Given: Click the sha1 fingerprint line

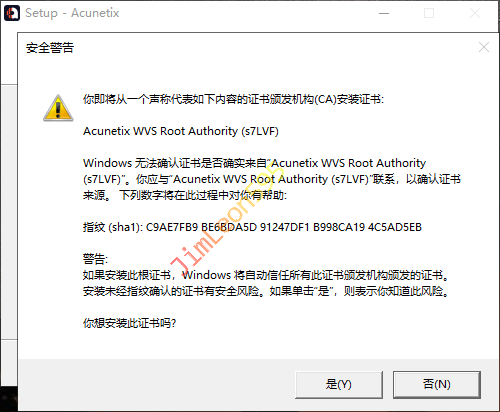Looking at the screenshot, I should pos(252,227).
